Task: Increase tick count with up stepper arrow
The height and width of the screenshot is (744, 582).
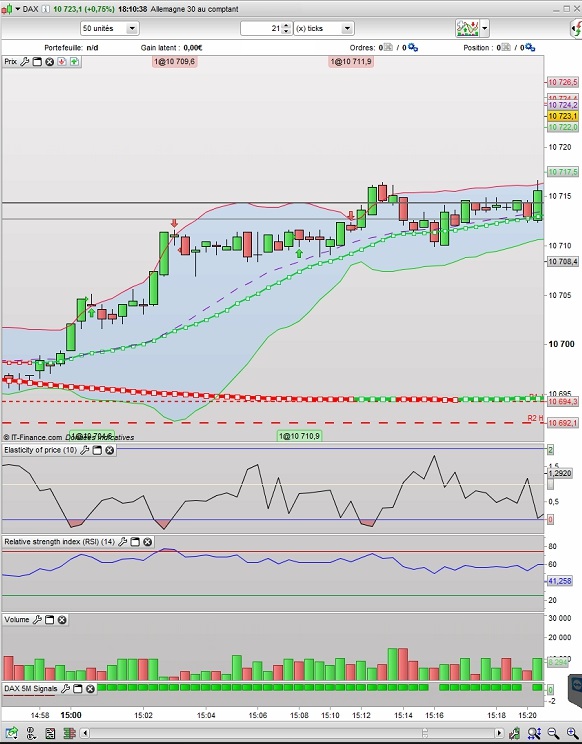Action: [x=286, y=26]
